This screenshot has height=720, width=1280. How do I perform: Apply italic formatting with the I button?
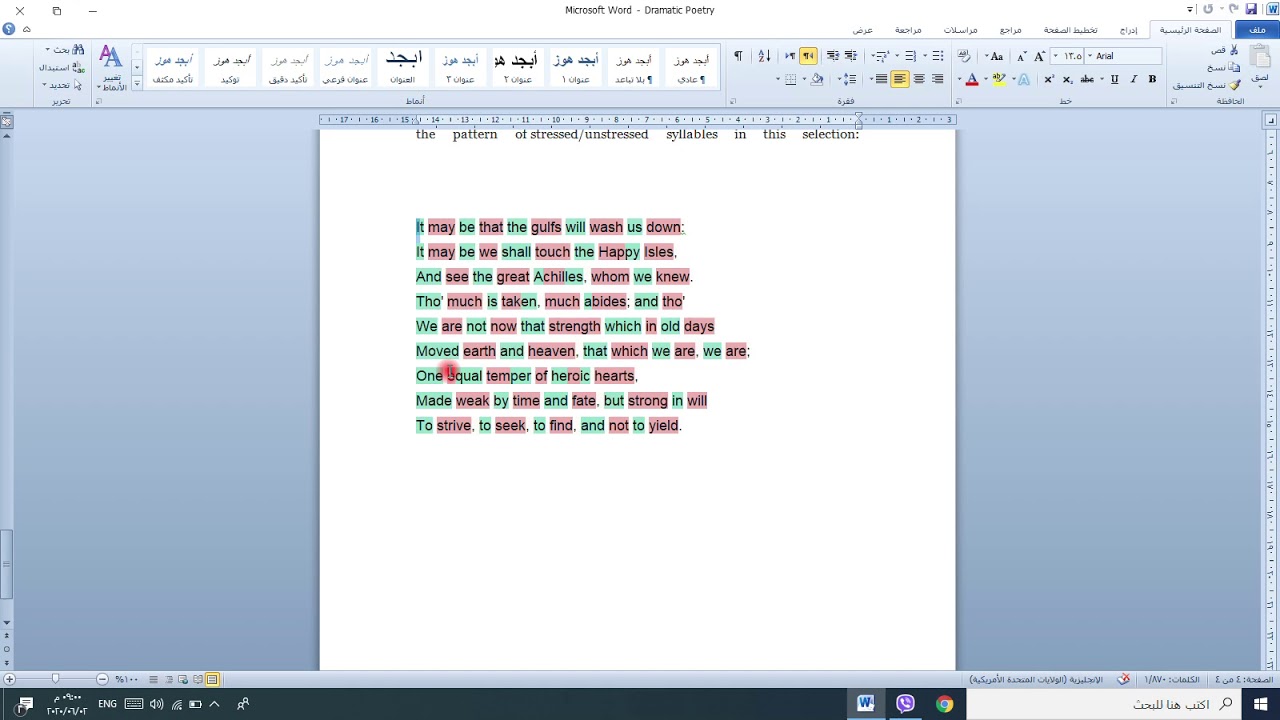tap(1133, 79)
